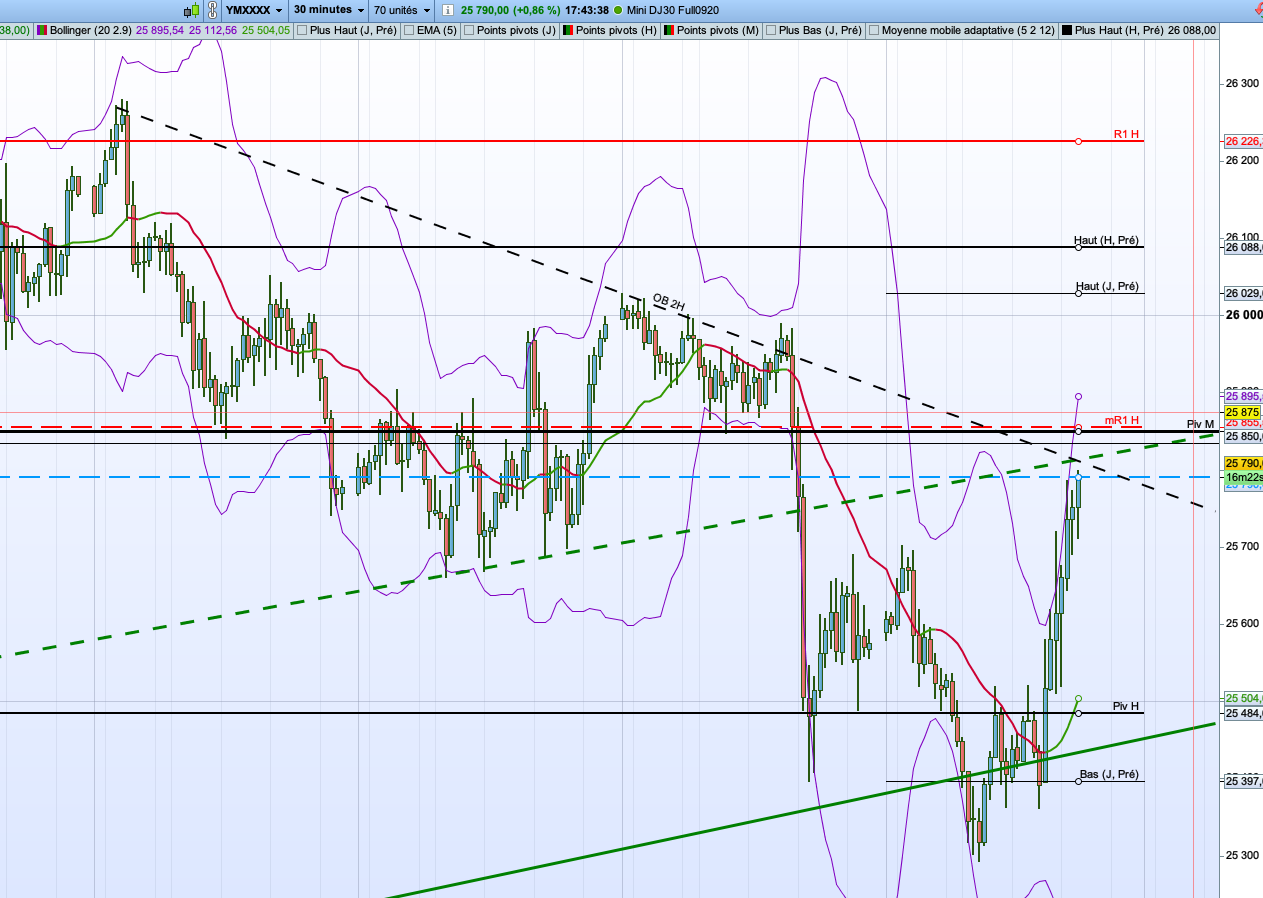Toggle the Plus Bas (J, Pré) checkbox
Viewport: 1263px width, 898px height.
[770, 30]
